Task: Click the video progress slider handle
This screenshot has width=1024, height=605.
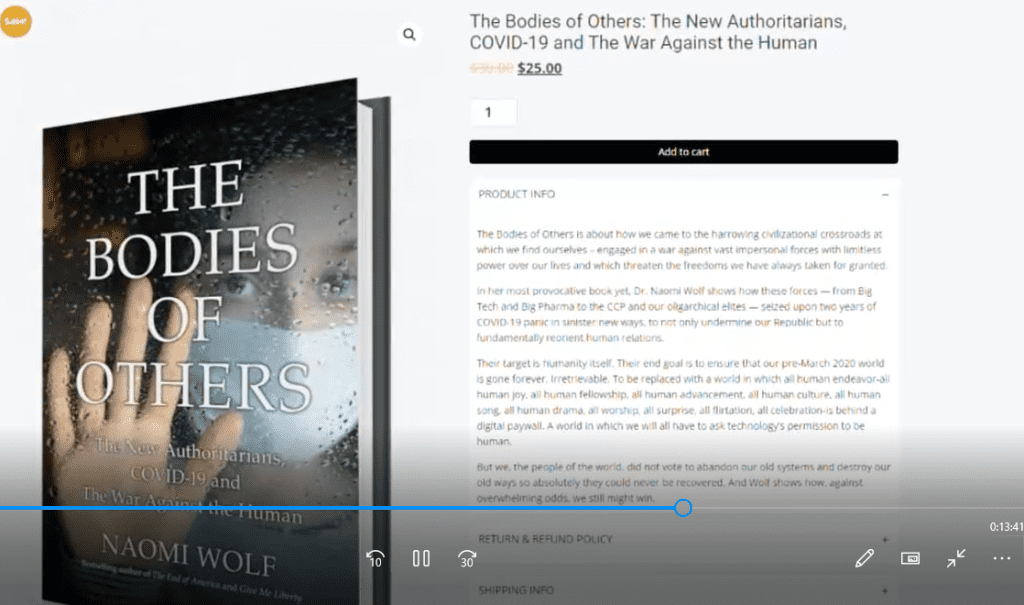Action: pyautogui.click(x=683, y=508)
